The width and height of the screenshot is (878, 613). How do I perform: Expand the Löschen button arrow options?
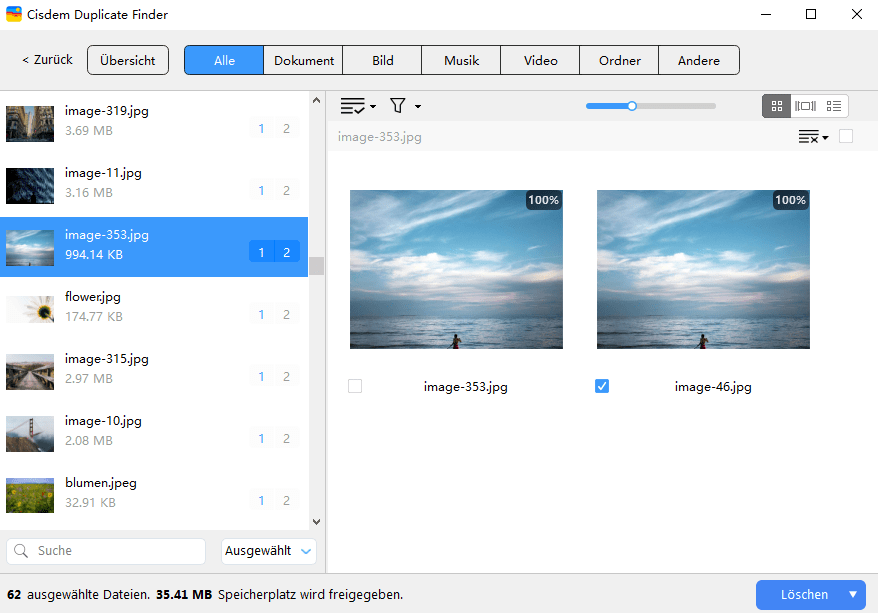pos(853,595)
